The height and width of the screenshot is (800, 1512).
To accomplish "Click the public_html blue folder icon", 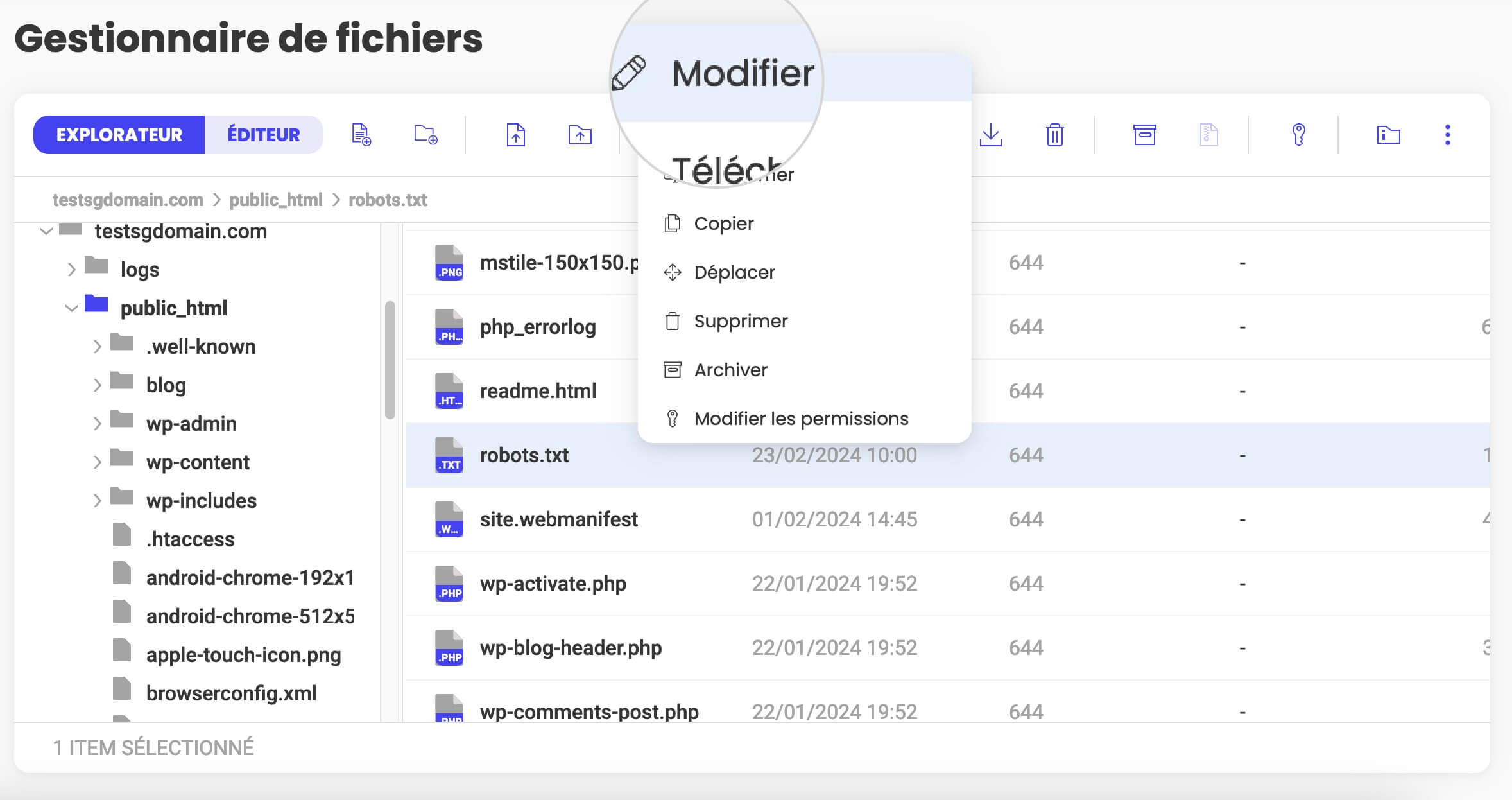I will click(96, 303).
